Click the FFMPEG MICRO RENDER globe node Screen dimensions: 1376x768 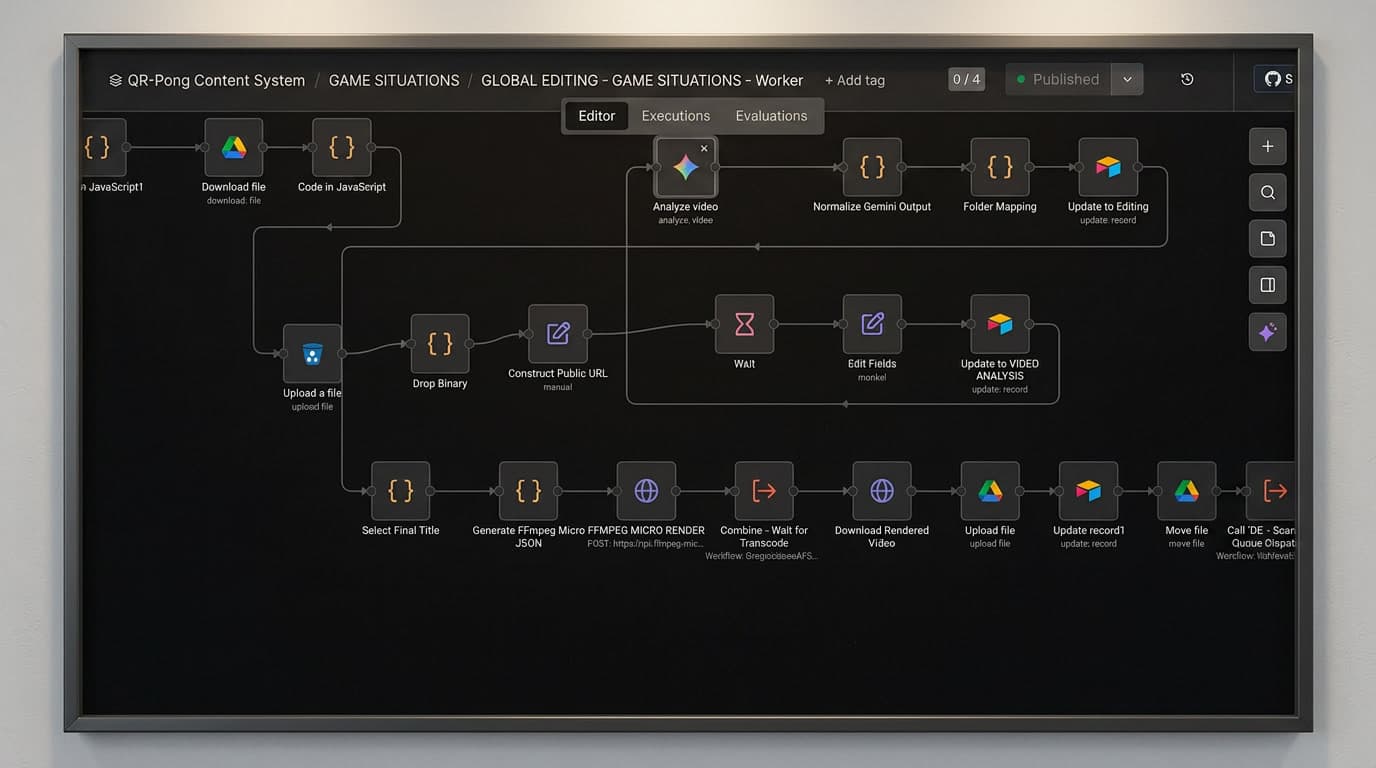pos(646,490)
